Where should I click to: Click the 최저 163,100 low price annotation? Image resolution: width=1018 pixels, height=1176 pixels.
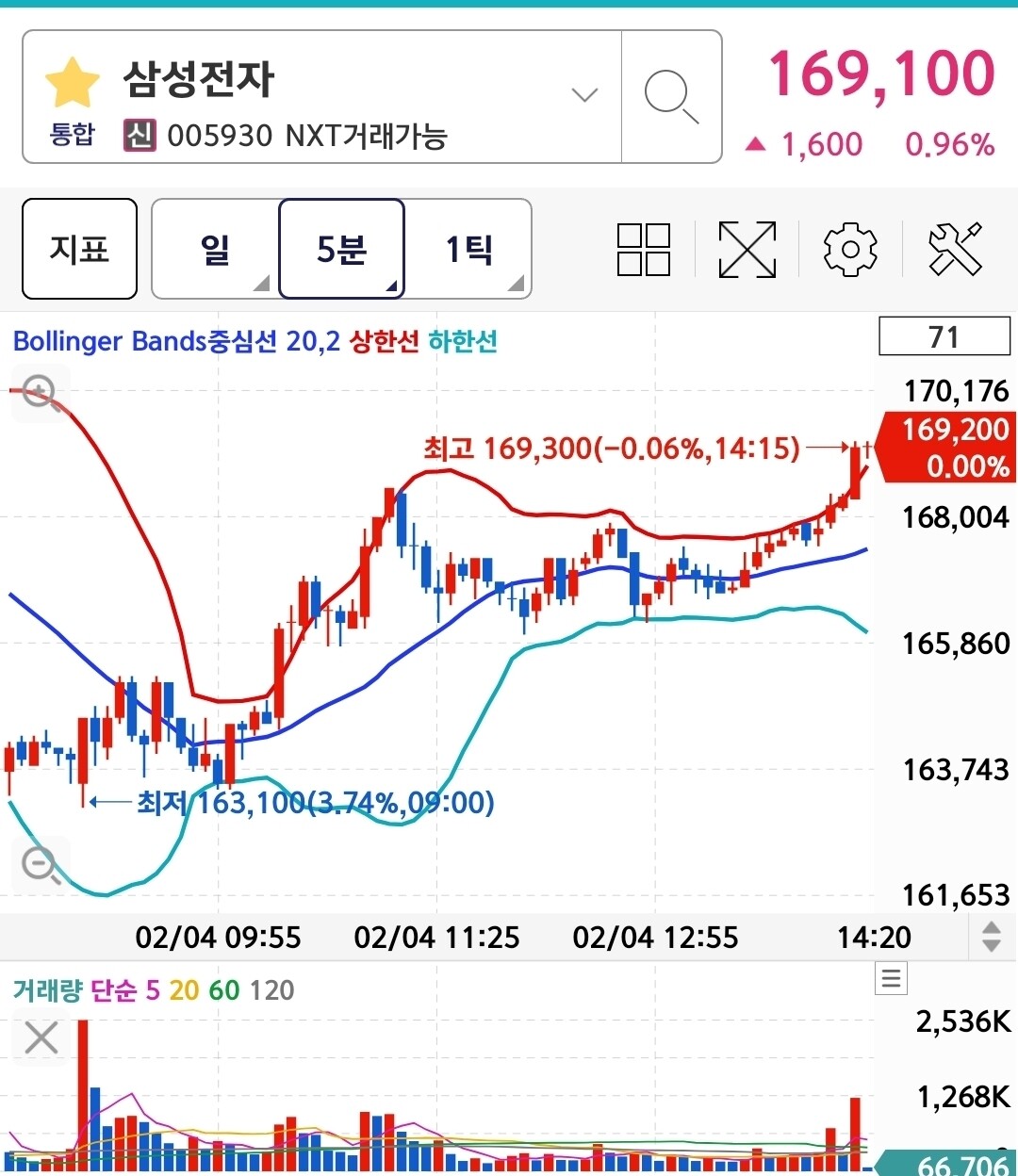pyautogui.click(x=316, y=803)
